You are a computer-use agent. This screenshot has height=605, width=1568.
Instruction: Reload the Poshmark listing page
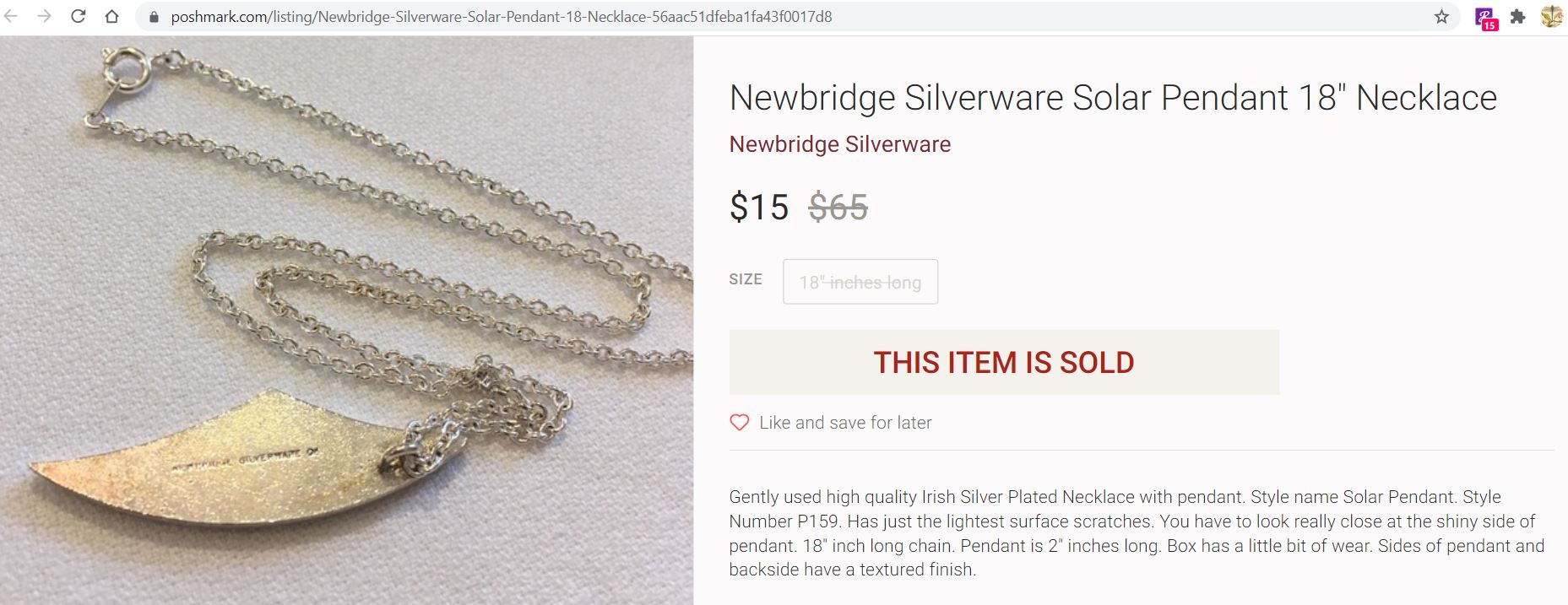[79, 16]
